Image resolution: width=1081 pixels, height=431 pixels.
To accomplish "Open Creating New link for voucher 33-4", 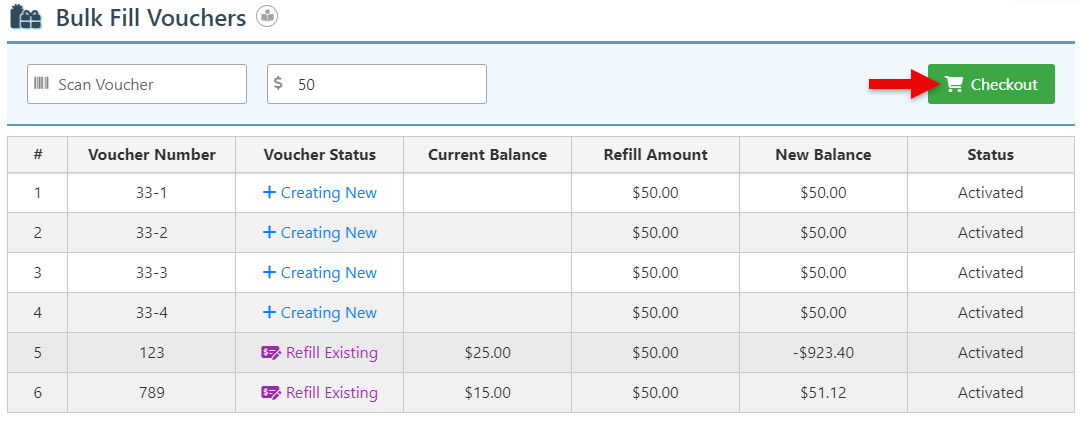I will pyautogui.click(x=328, y=313).
